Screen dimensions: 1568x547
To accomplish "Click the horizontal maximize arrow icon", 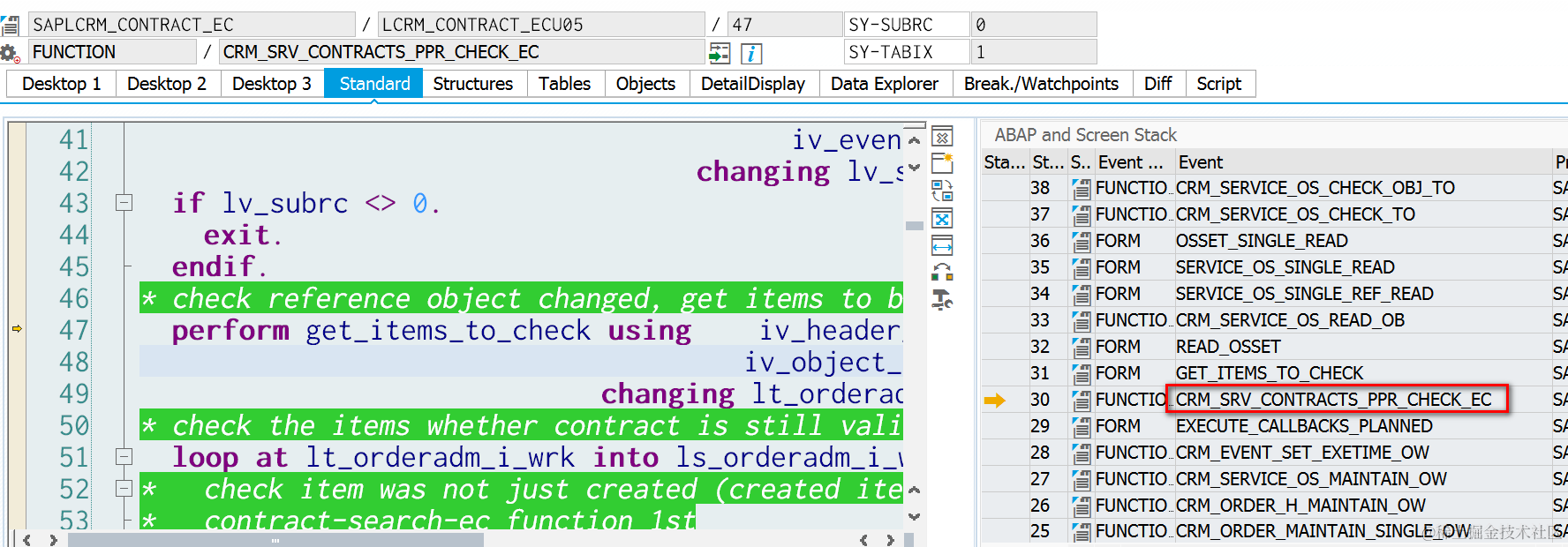I will click(x=942, y=245).
